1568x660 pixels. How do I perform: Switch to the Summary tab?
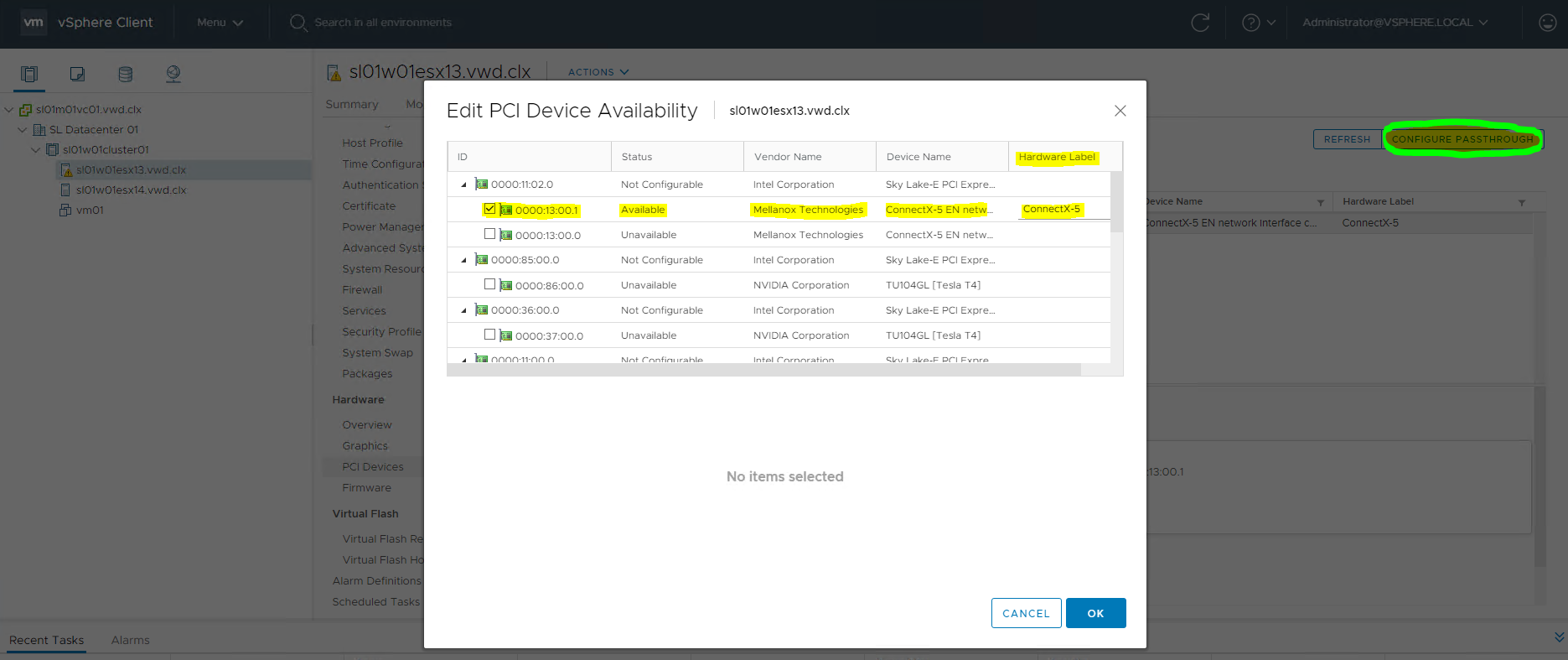click(352, 104)
